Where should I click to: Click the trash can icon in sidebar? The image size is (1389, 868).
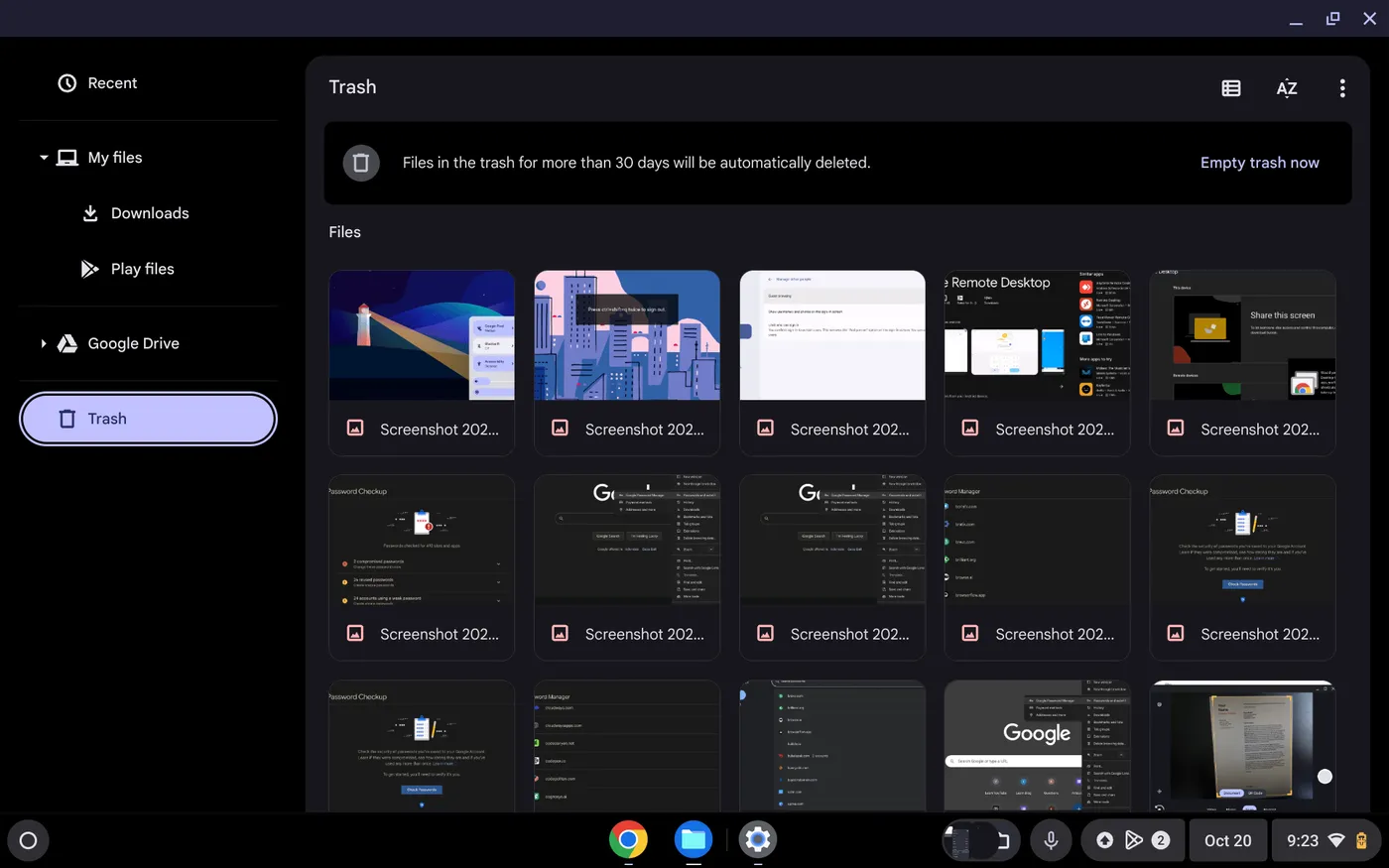[67, 419]
